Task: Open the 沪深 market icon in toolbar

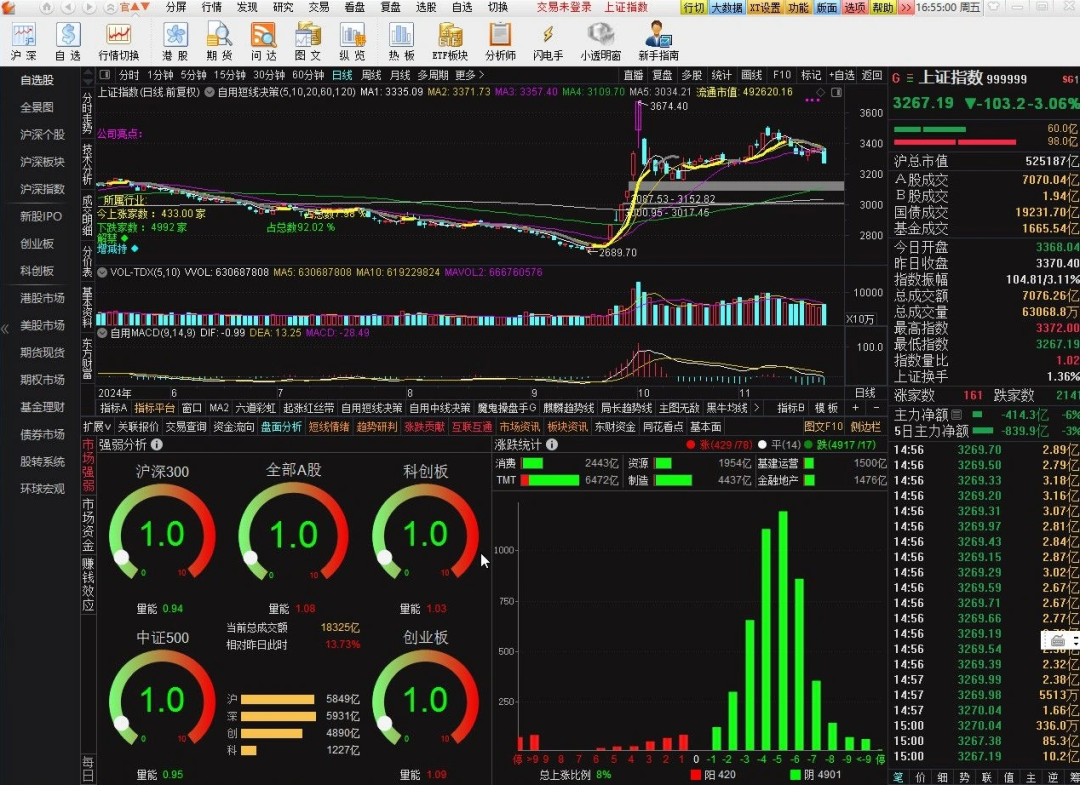Action: (x=23, y=42)
